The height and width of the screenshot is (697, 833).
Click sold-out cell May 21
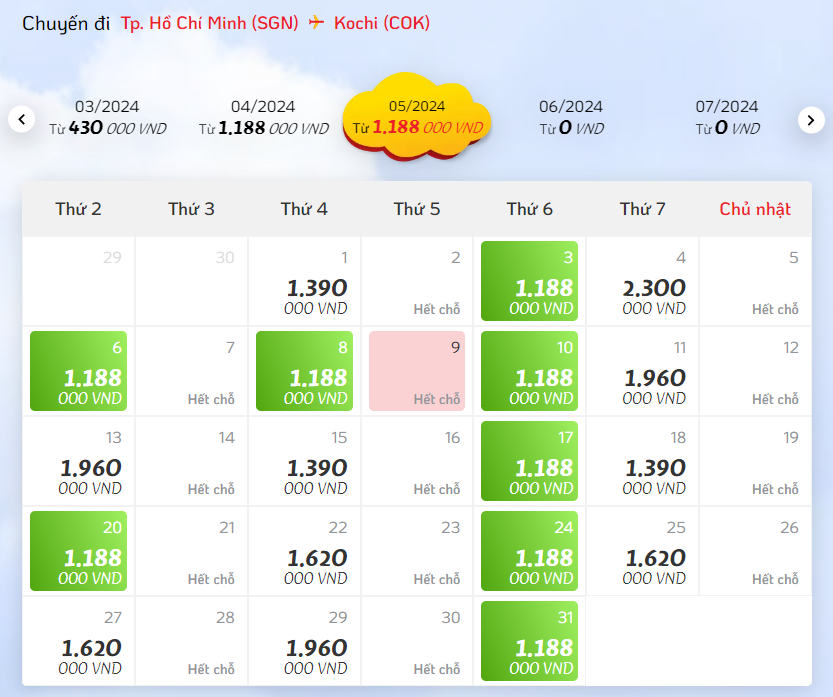click(191, 551)
